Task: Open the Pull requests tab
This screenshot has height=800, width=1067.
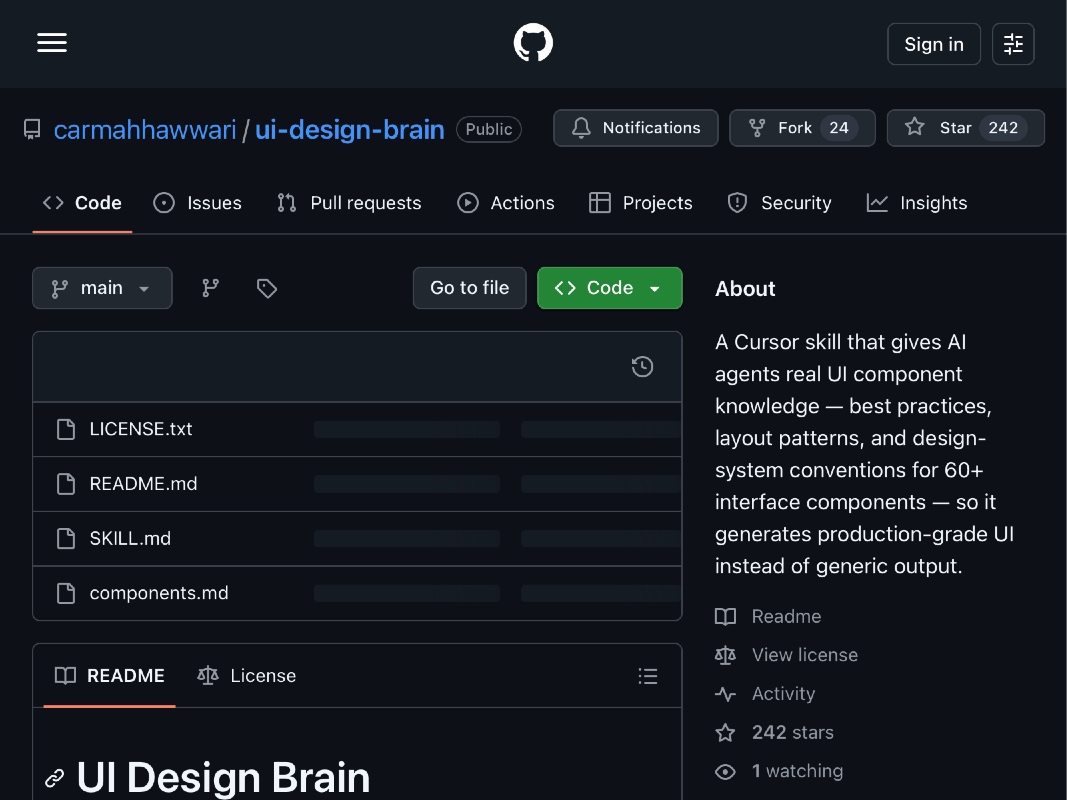Action: click(349, 203)
